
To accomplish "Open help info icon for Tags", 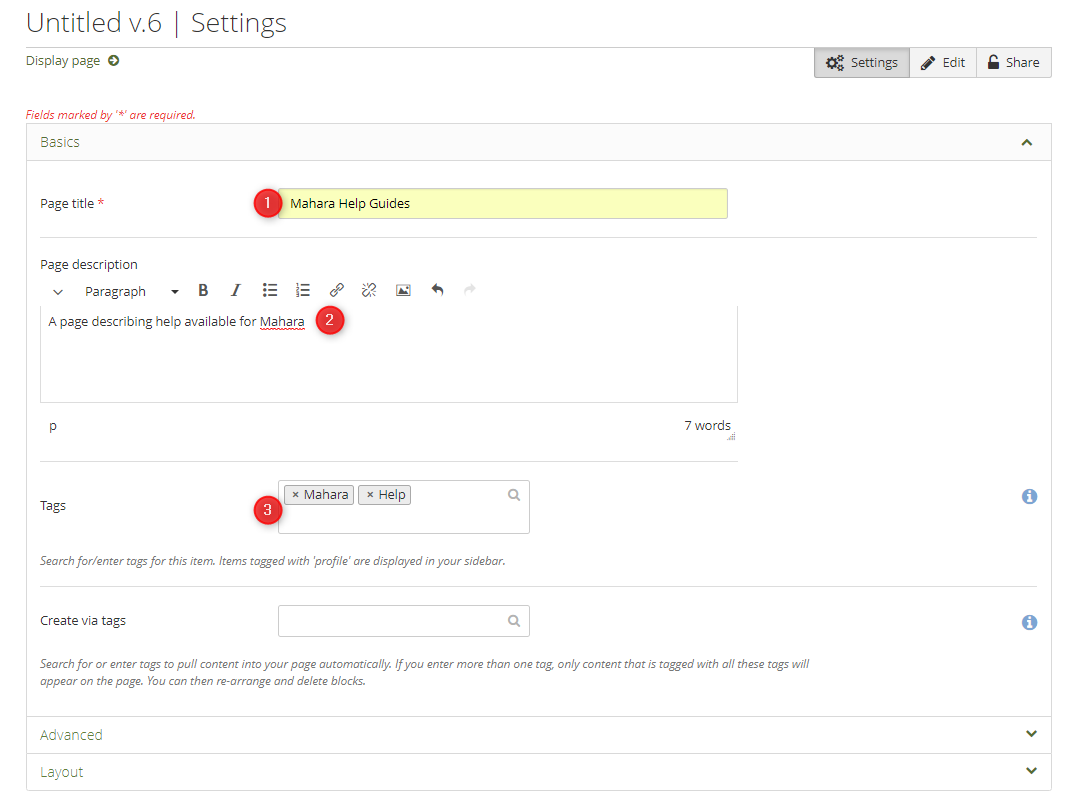I will pos(1029,497).
